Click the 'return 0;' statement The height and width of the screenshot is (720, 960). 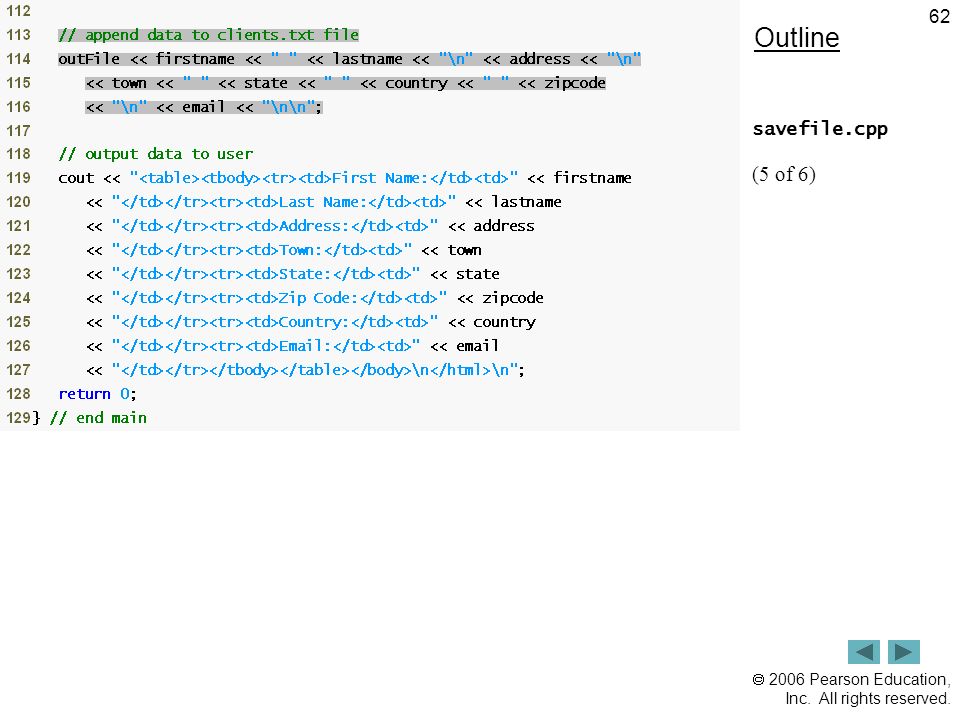click(x=97, y=394)
